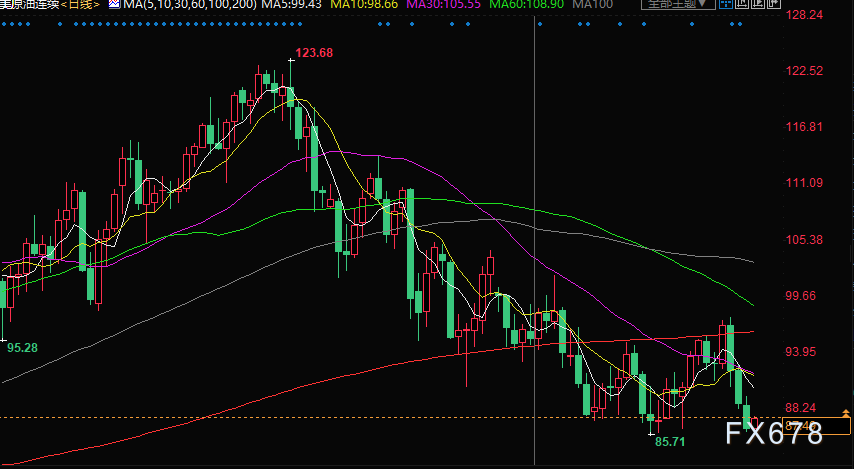Viewport: 854px width, 469px height.
Task: Switch the <日线> daily period label
Action: point(81,4)
